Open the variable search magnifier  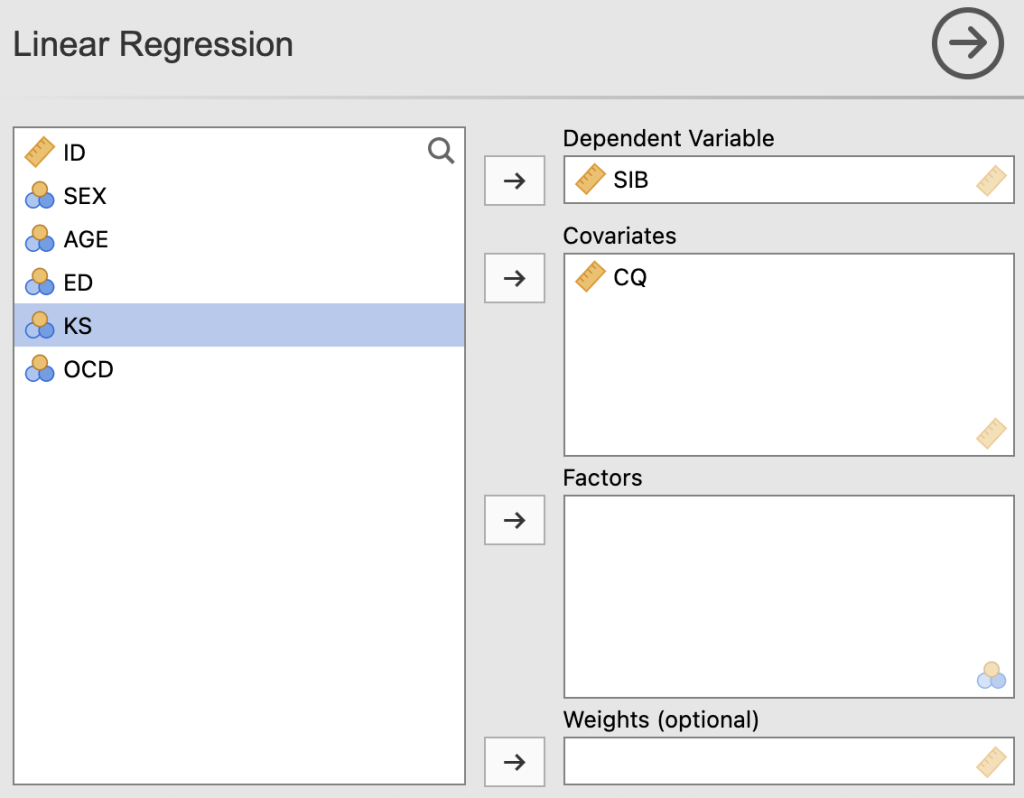(x=440, y=150)
